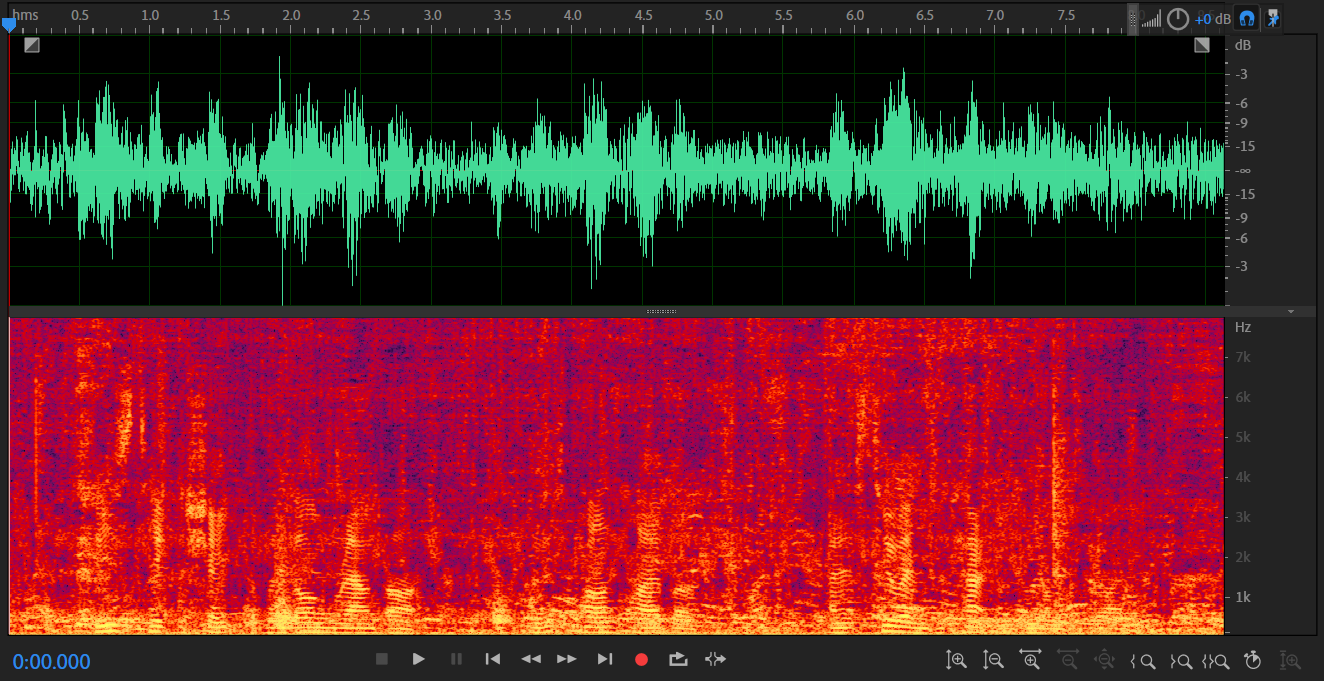
Task: Click the pin icon at top right
Action: click(x=1273, y=18)
